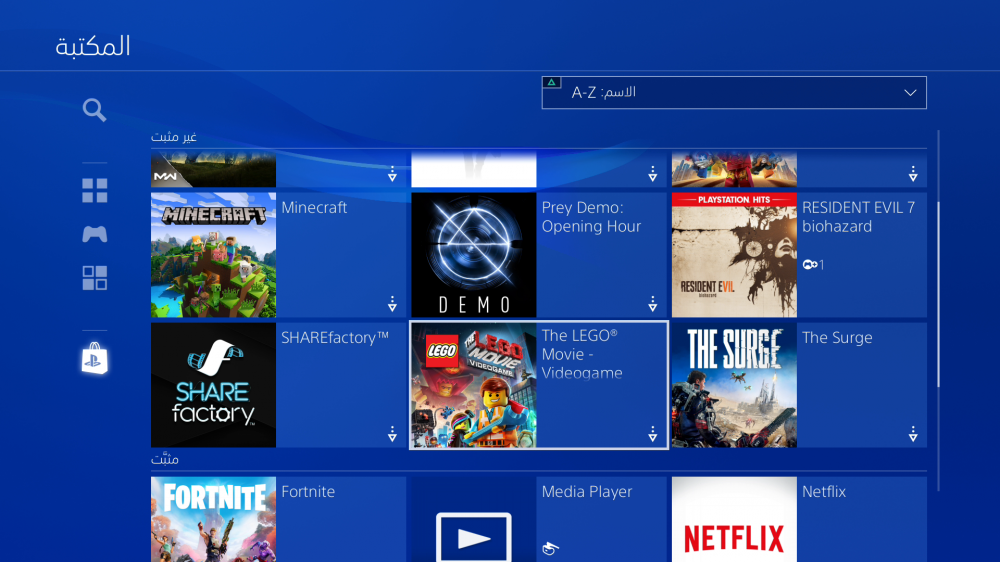The width and height of the screenshot is (1000, 562).
Task: Click the المكتبة library page heading
Action: click(92, 47)
